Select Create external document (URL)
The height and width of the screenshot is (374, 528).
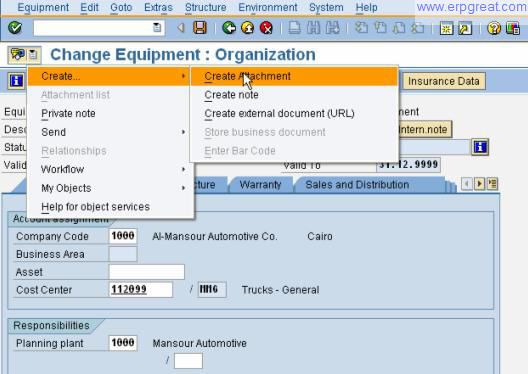[x=294, y=113]
